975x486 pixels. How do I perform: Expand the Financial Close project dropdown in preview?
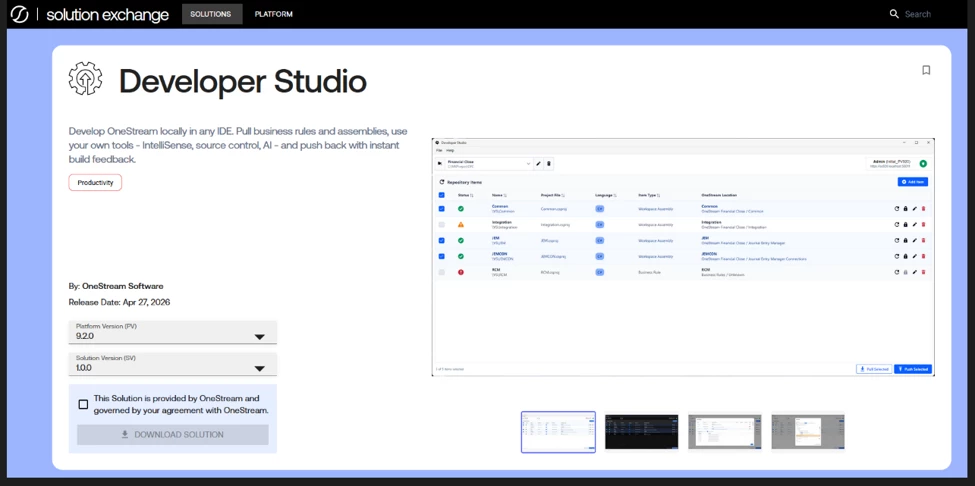tap(529, 163)
